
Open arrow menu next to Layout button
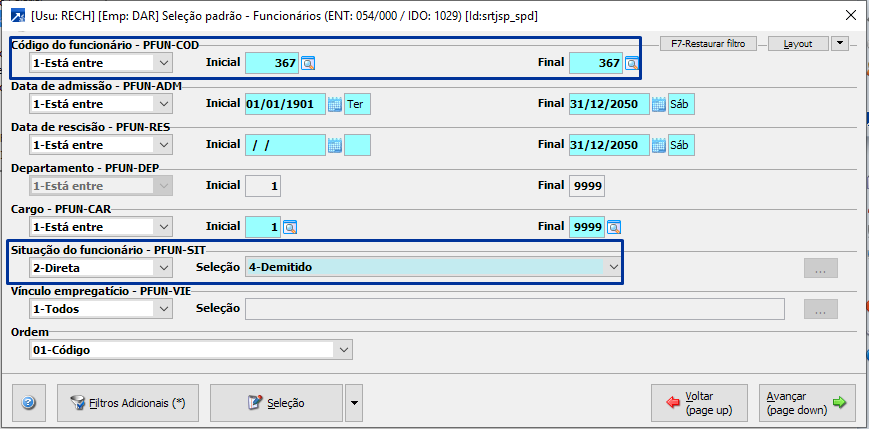(840, 44)
